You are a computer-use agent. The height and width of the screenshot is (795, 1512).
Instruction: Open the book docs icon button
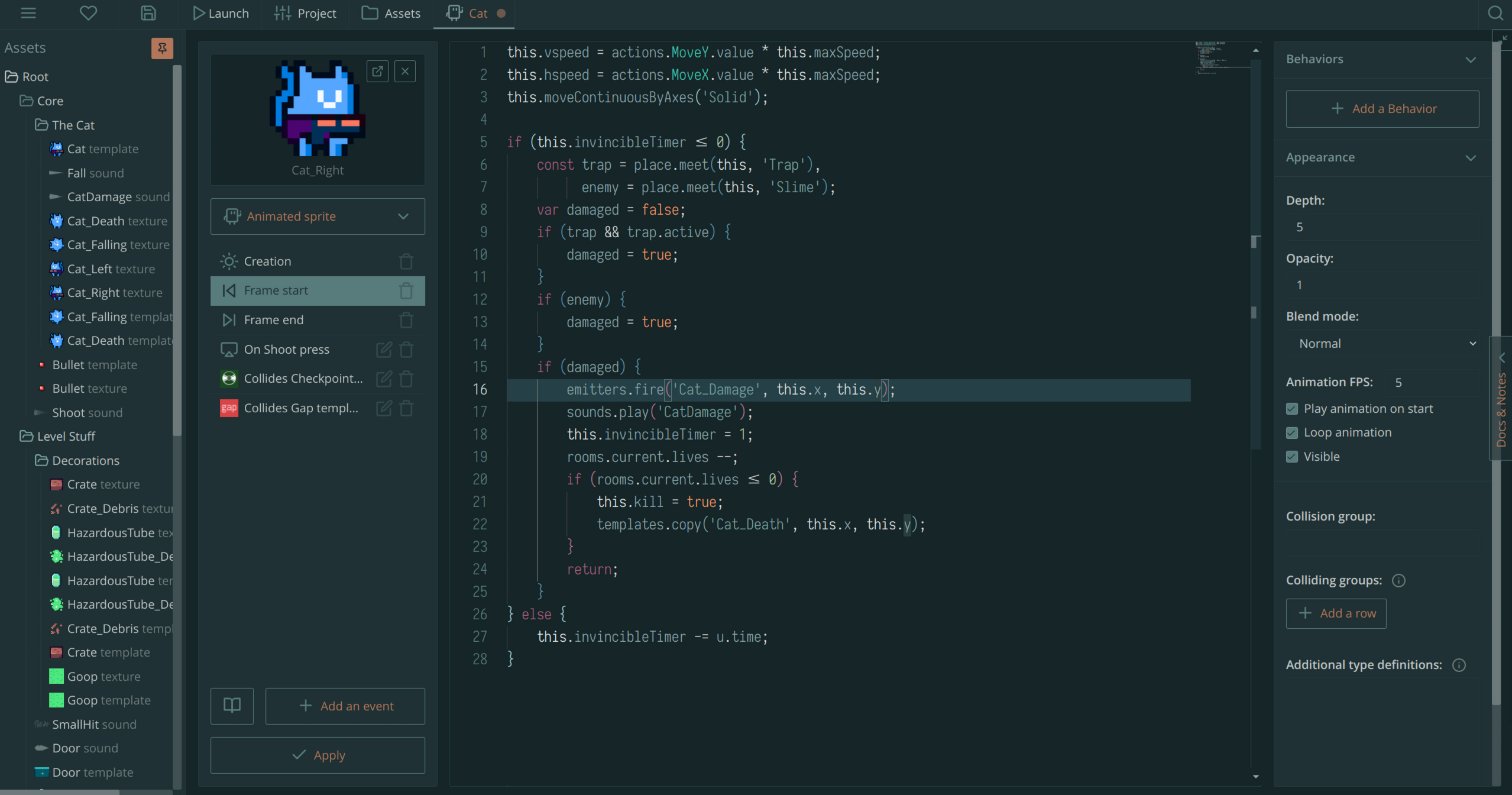[x=232, y=706]
